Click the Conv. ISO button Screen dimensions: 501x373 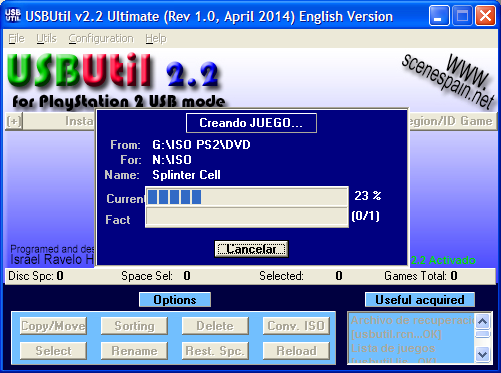(296, 326)
